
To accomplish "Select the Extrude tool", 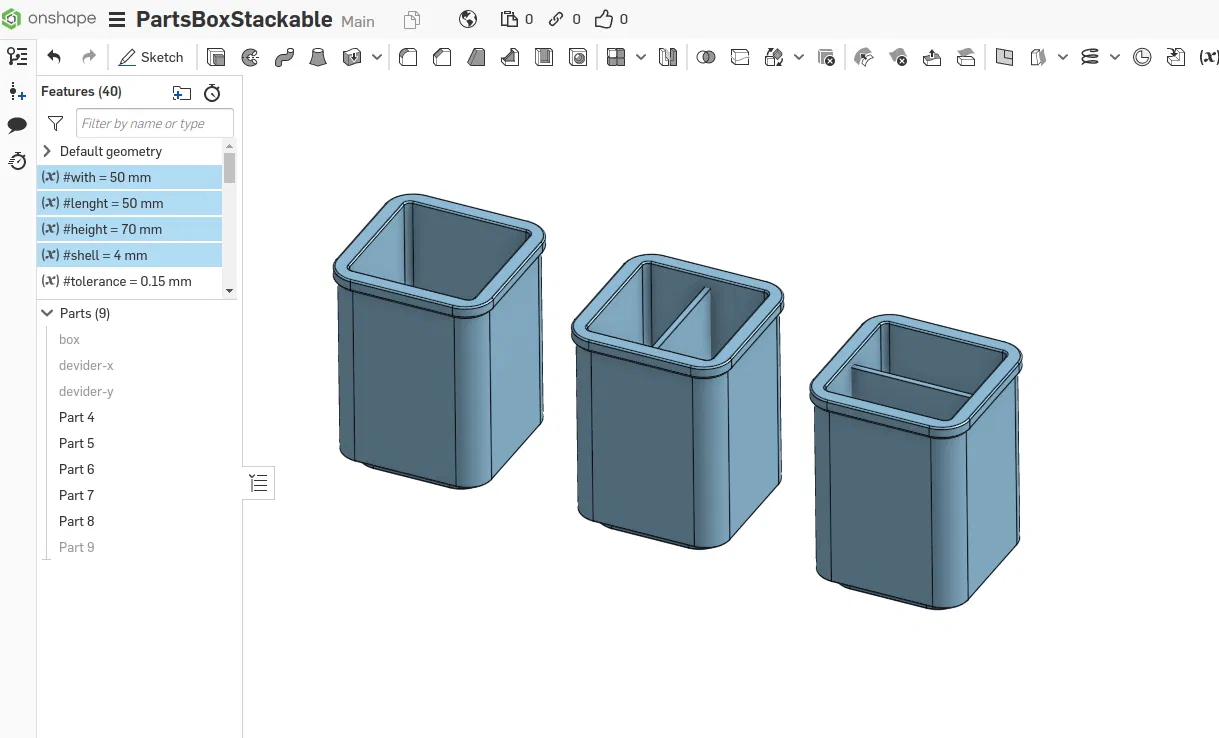I will pos(216,57).
